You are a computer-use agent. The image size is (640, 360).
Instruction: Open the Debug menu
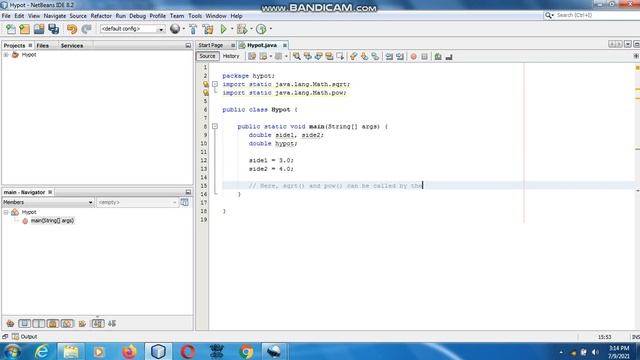(138, 16)
